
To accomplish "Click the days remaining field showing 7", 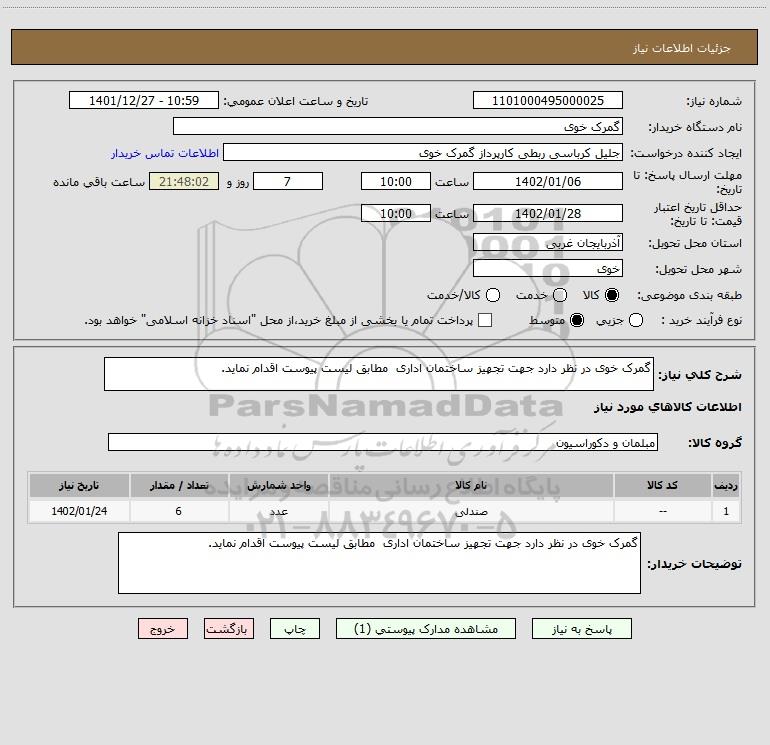I will (x=288, y=181).
